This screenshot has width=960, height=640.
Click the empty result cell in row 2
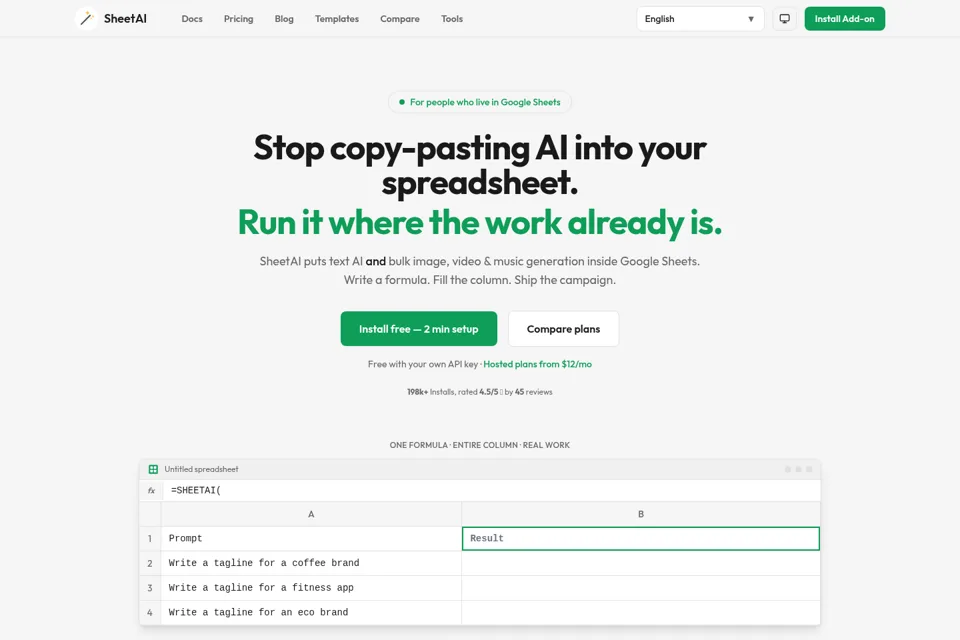click(640, 563)
